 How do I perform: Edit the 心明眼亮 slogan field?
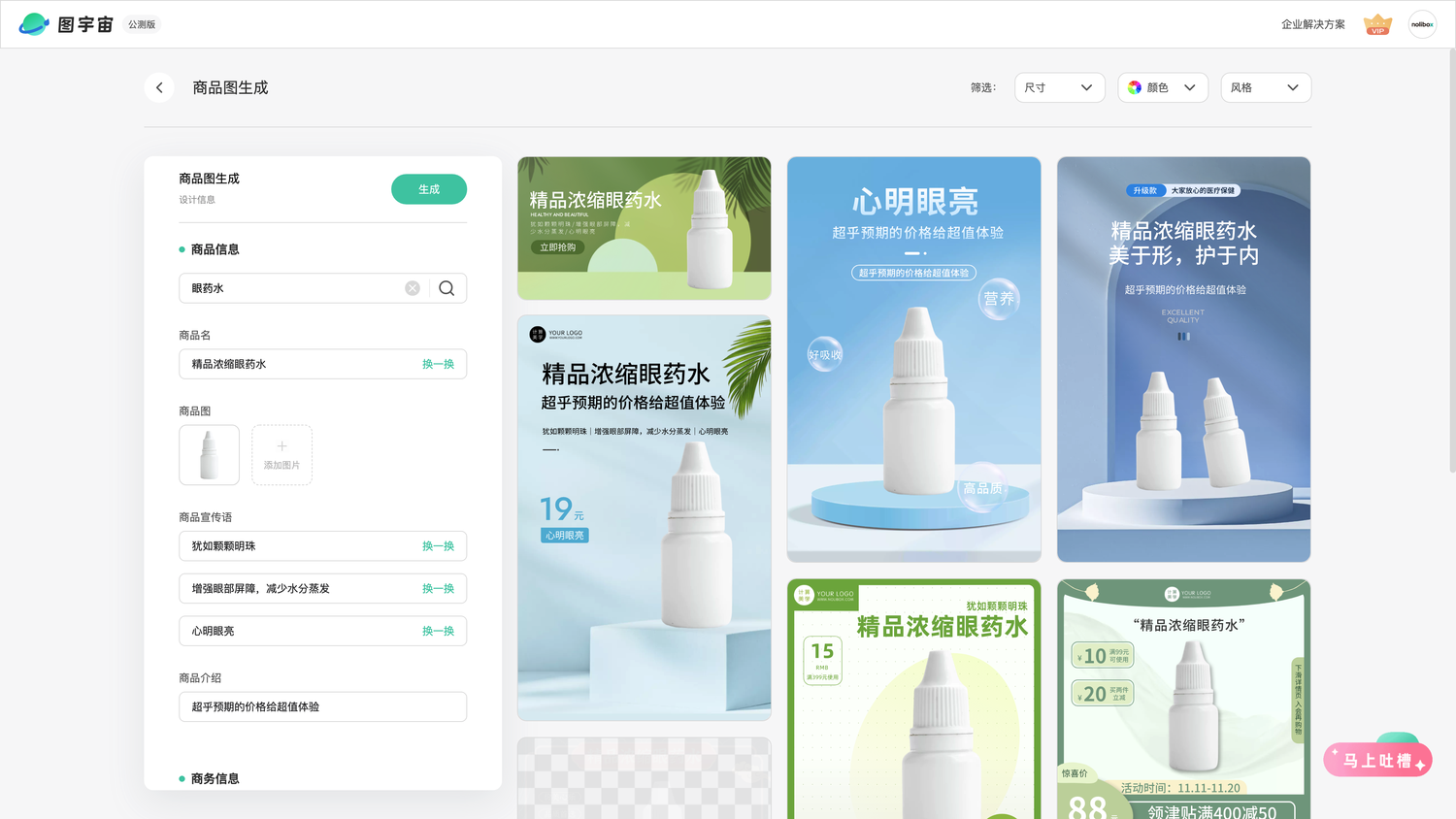pyautogui.click(x=322, y=631)
